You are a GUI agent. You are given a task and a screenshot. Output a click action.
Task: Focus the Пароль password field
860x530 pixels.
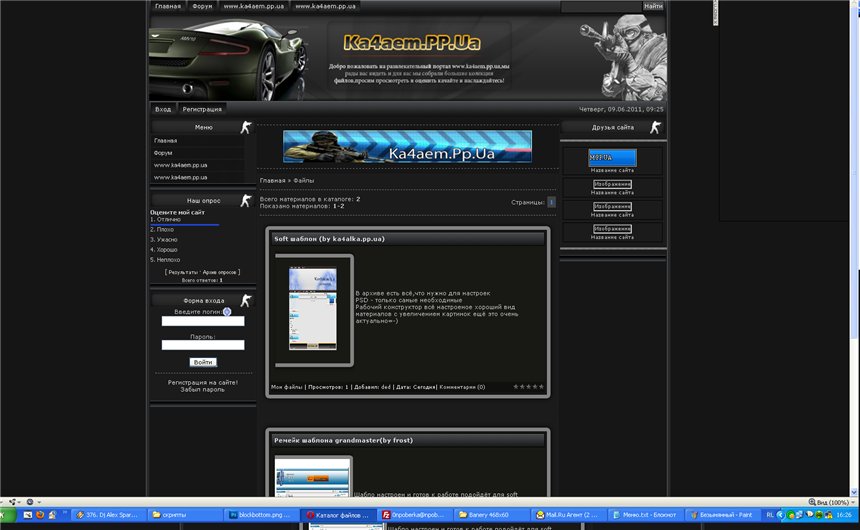pos(203,345)
